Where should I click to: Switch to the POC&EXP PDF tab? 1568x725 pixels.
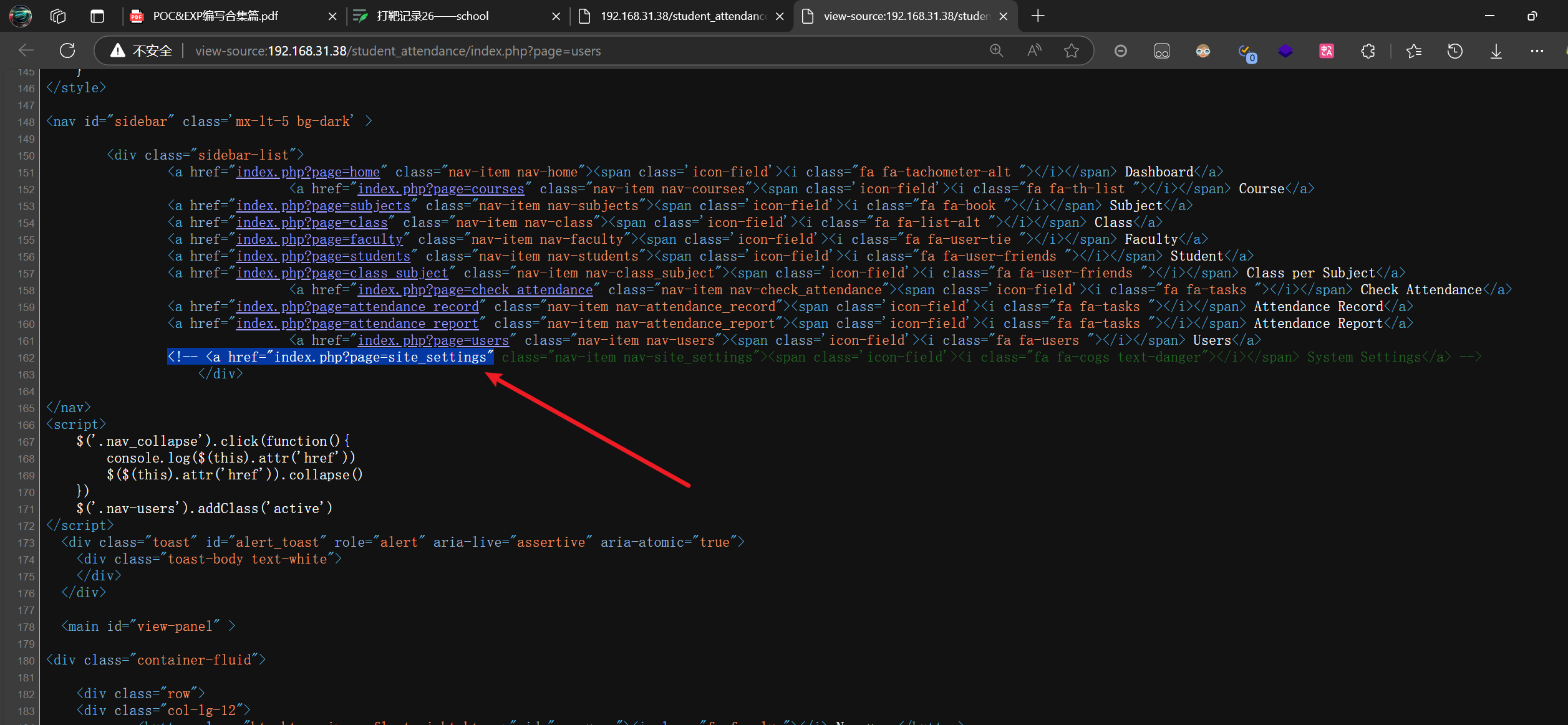click(215, 16)
